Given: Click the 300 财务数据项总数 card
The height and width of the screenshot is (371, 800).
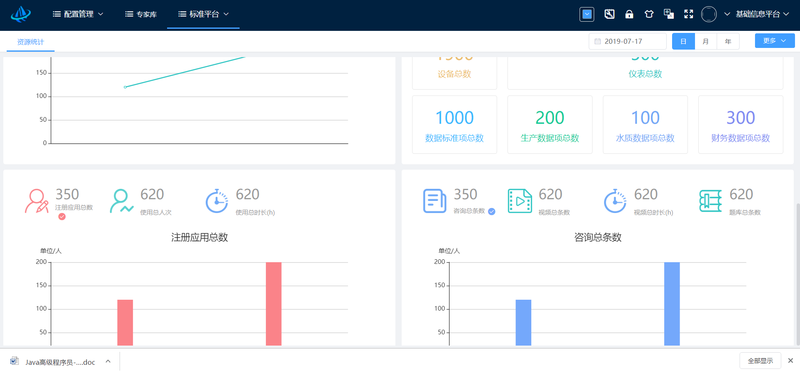Looking at the screenshot, I should 740,125.
